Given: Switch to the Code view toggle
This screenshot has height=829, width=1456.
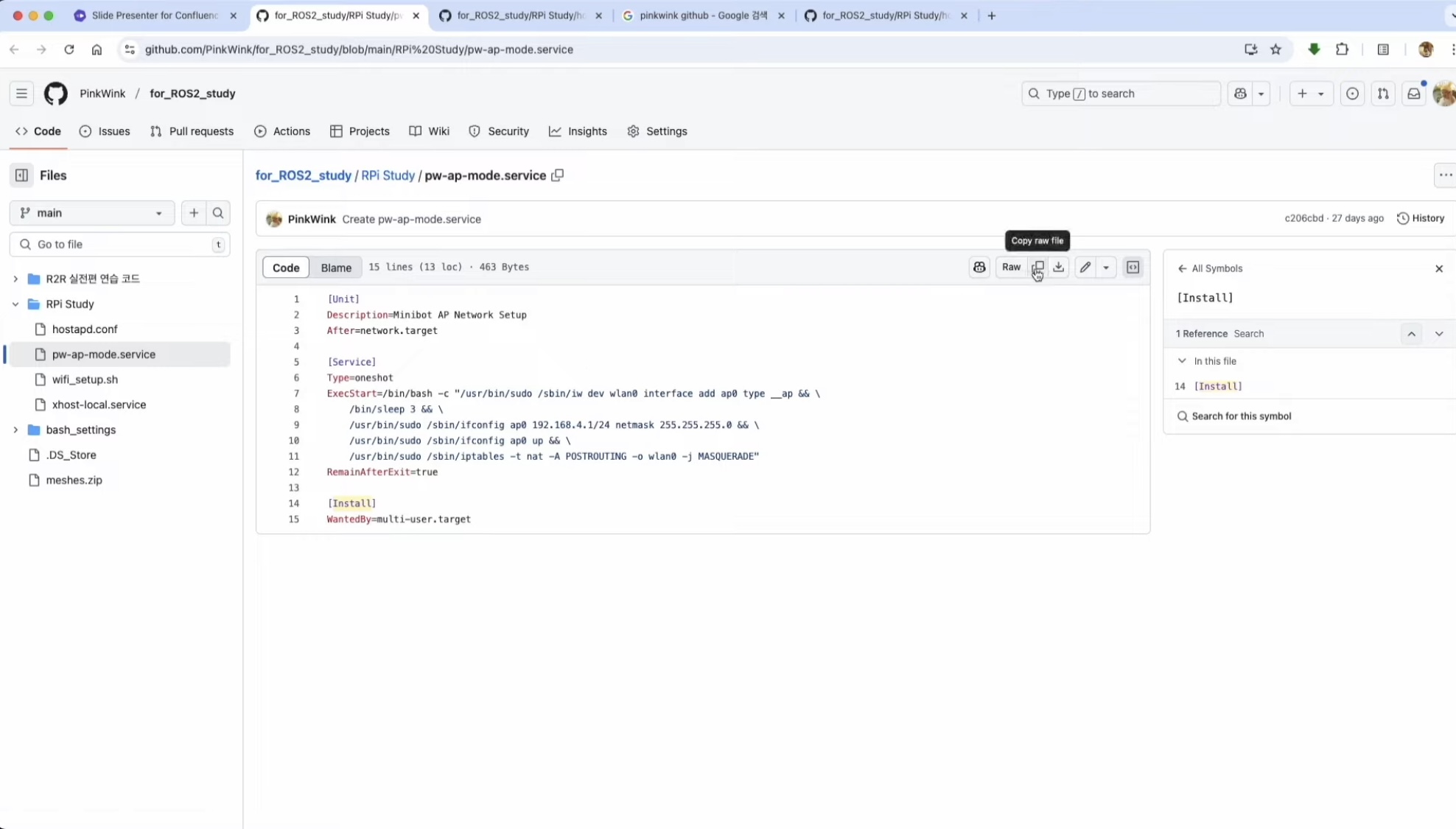Looking at the screenshot, I should pos(286,267).
